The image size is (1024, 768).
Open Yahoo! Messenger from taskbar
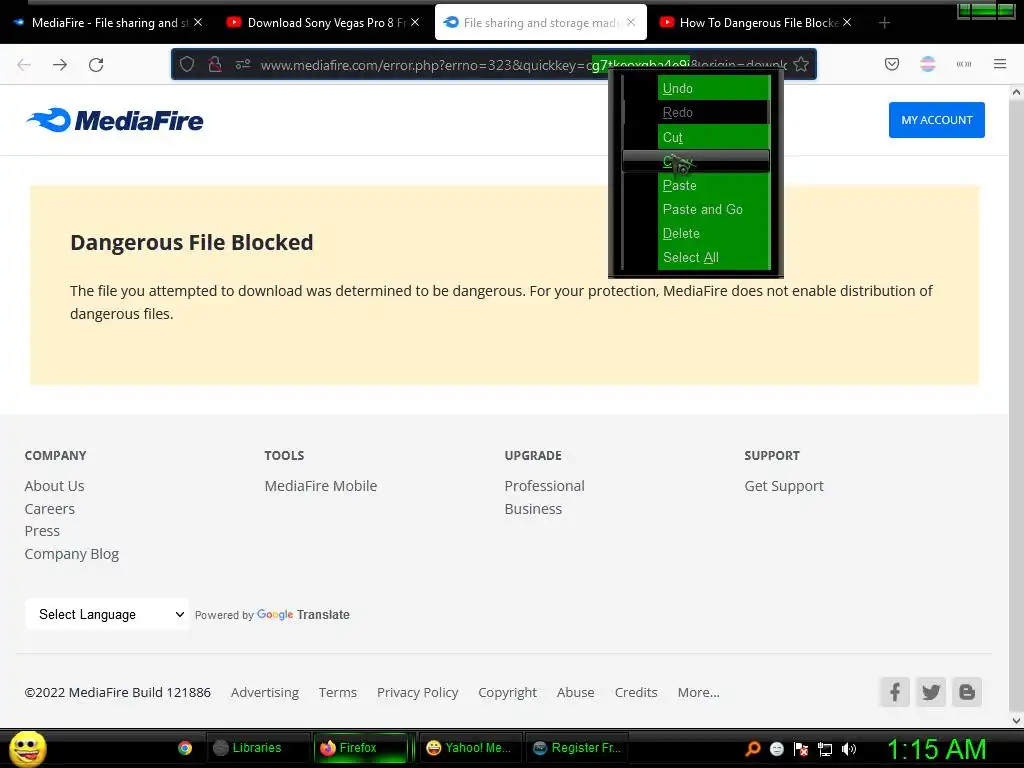point(469,748)
